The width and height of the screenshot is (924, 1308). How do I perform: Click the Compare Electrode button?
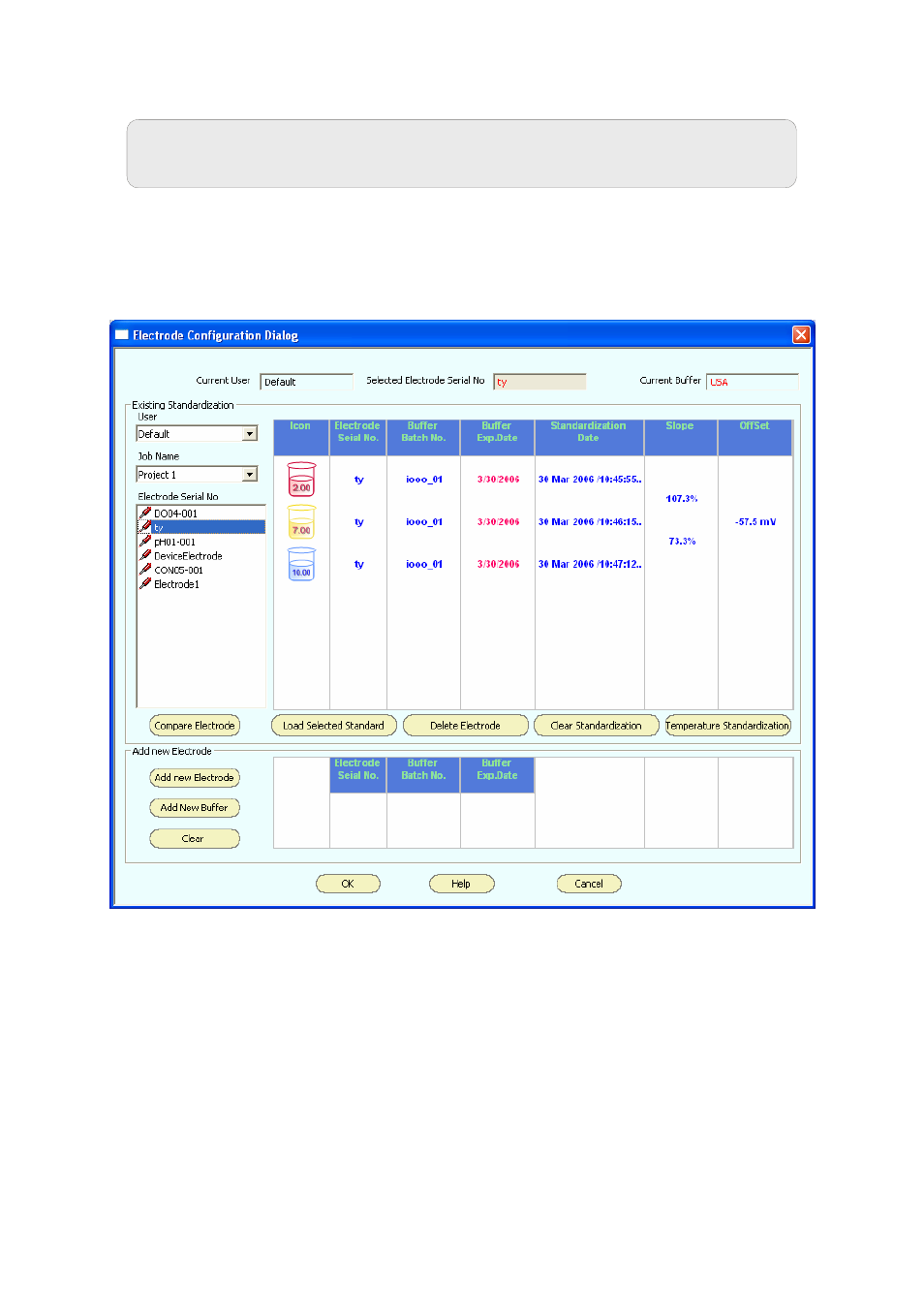point(195,726)
